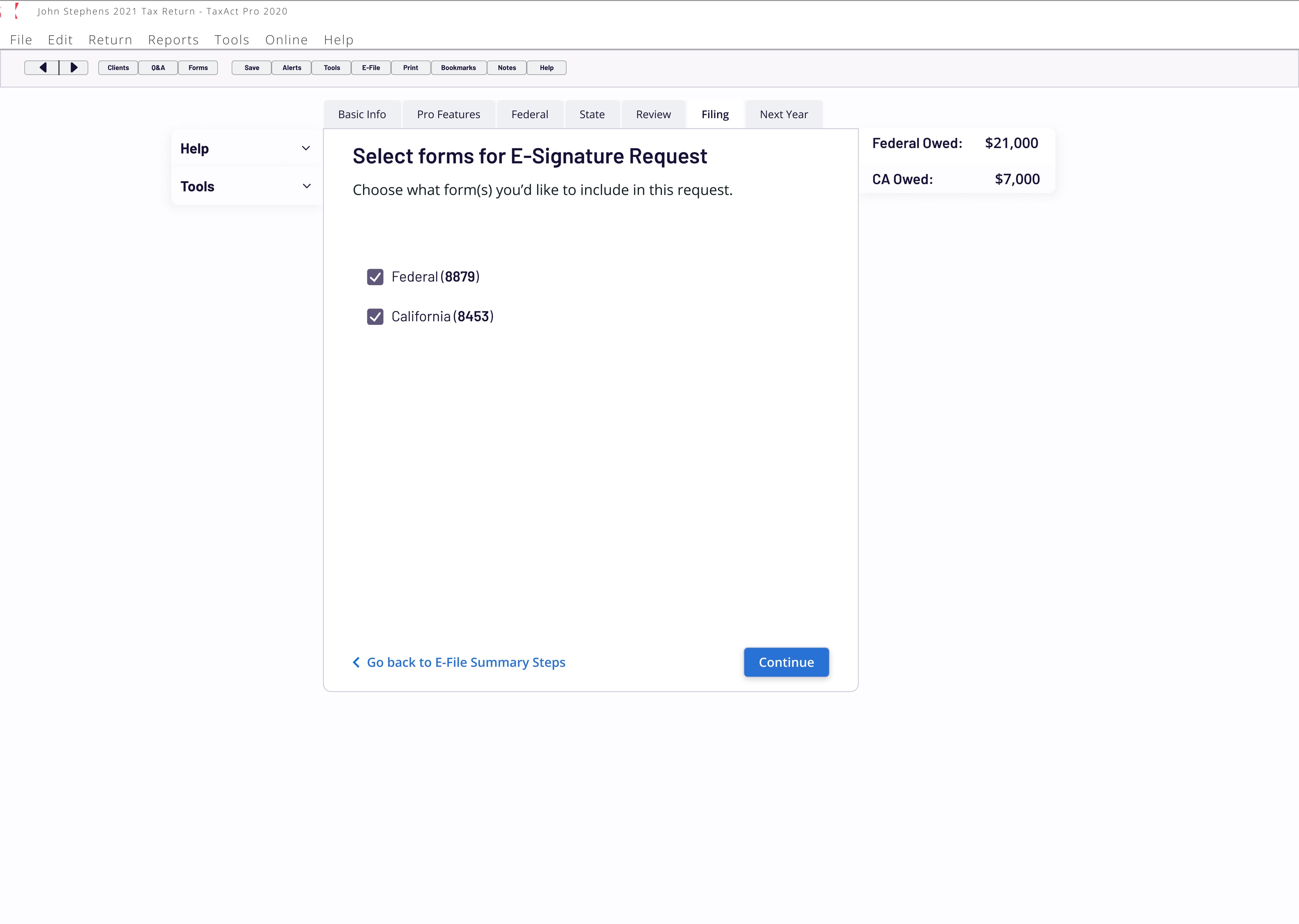Screen dimensions: 1299x924
Task: Open the Help menu in menu bar
Action: point(339,40)
